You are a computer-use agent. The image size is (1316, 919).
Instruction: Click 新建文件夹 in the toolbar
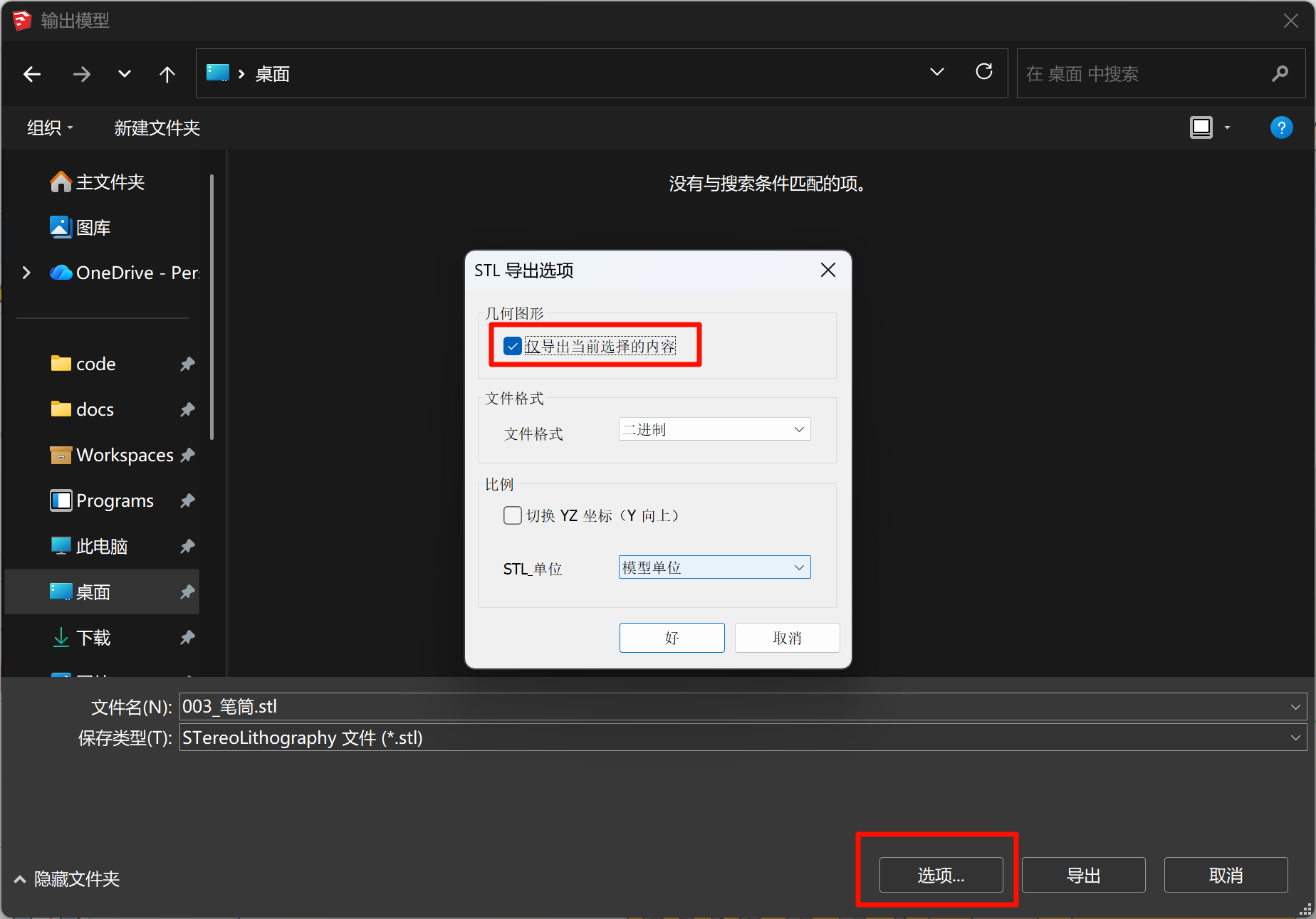(157, 128)
